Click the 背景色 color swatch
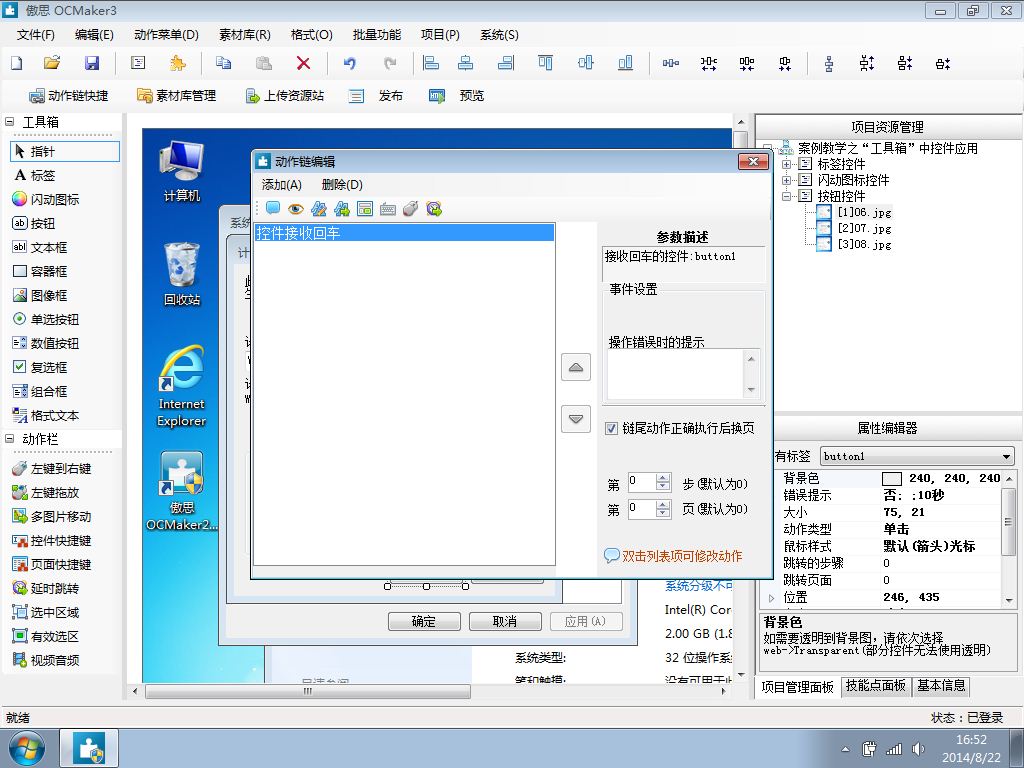The height and width of the screenshot is (768, 1024). click(x=891, y=479)
